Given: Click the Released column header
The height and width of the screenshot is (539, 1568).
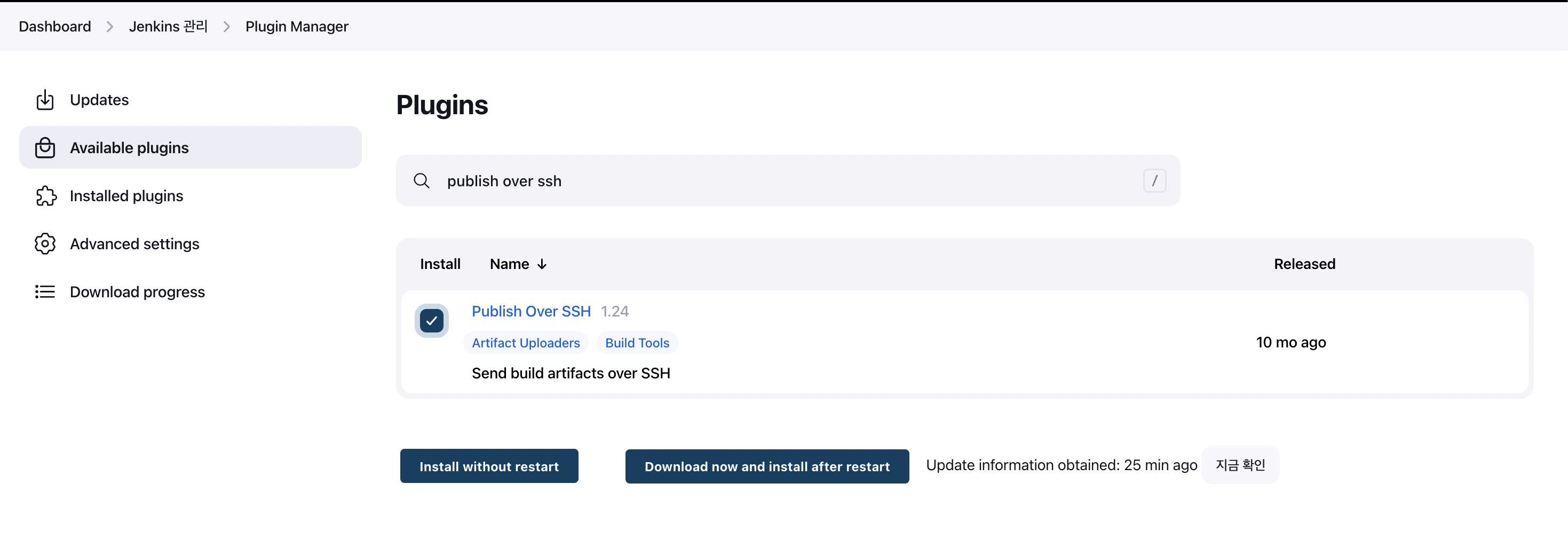Looking at the screenshot, I should [x=1304, y=264].
